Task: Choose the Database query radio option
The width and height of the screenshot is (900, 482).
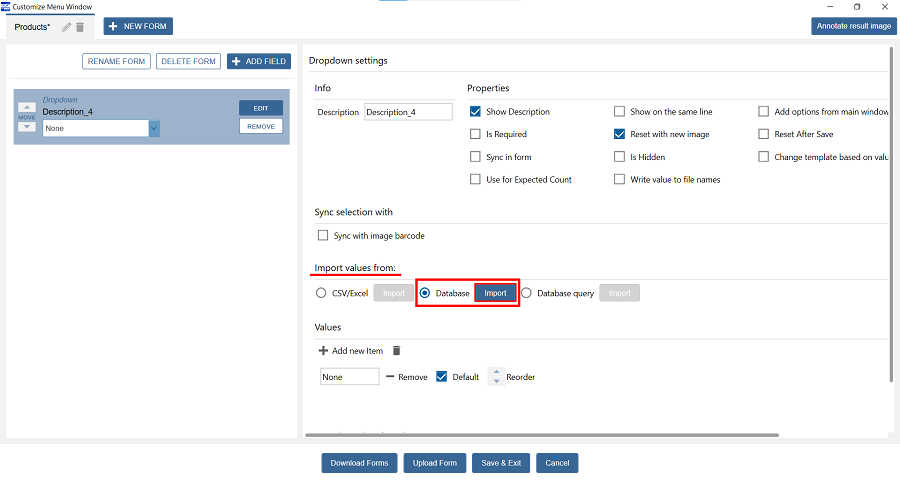Action: pyautogui.click(x=526, y=293)
